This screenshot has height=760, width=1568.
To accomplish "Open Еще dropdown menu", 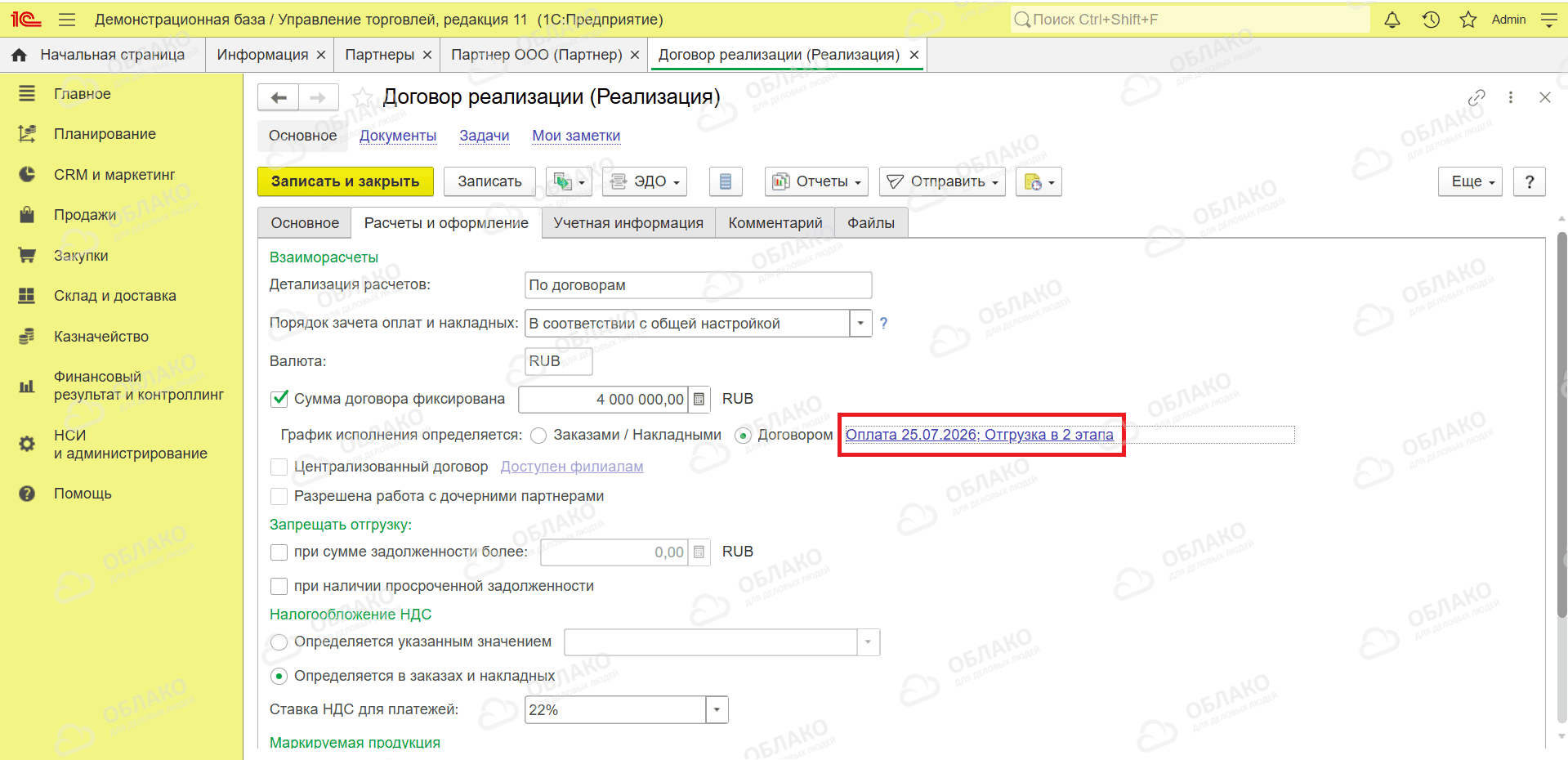I will [x=1470, y=181].
